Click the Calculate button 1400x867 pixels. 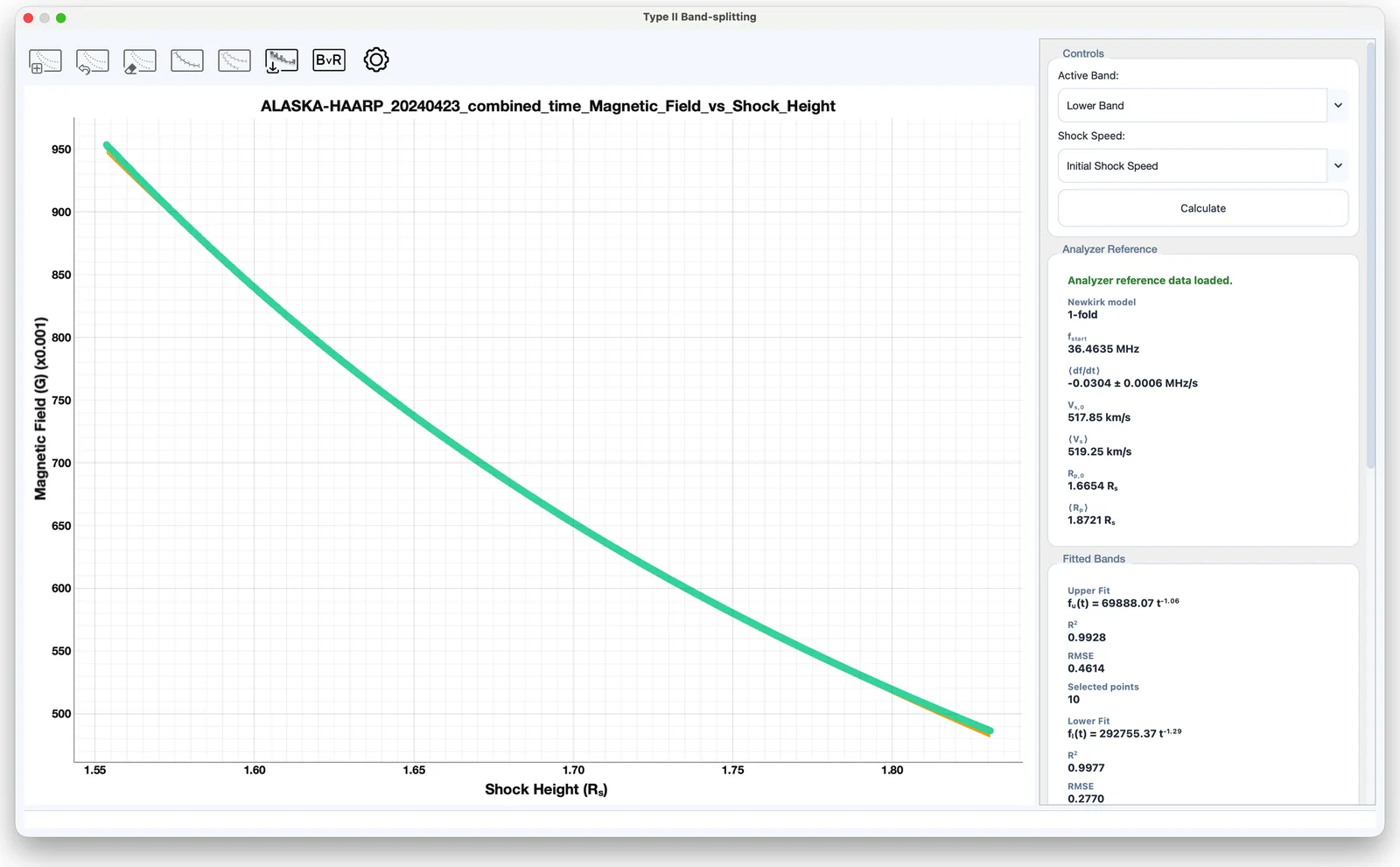click(x=1202, y=208)
